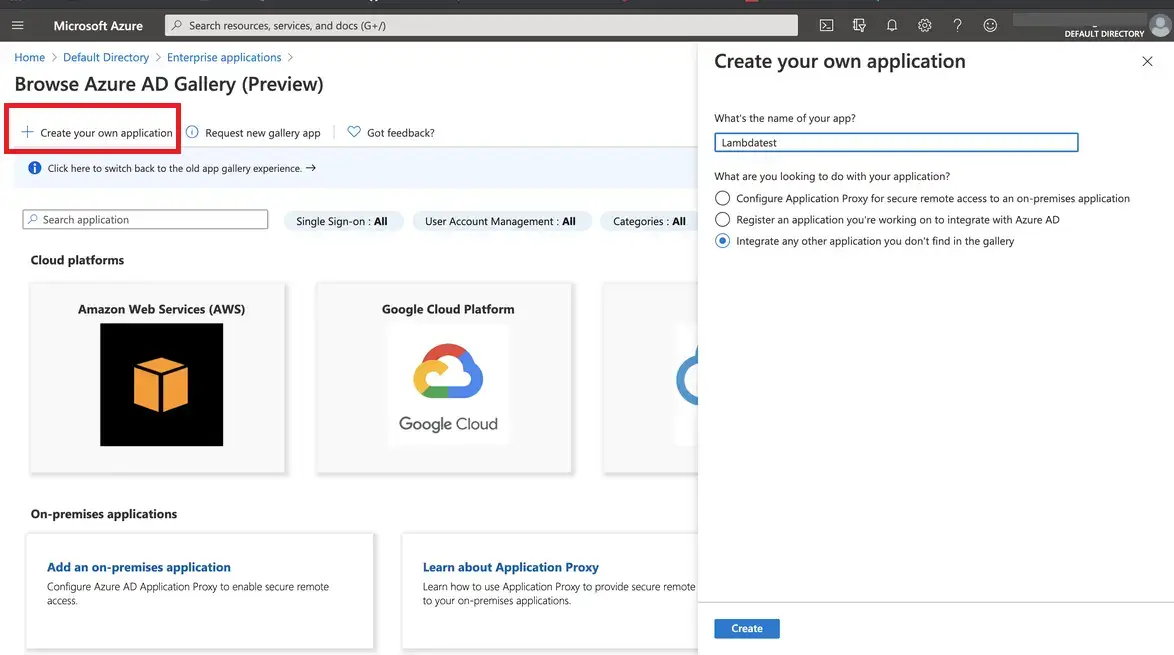This screenshot has height=655, width=1174.
Task: Click the app name field containing Lambdatest
Action: click(x=895, y=142)
